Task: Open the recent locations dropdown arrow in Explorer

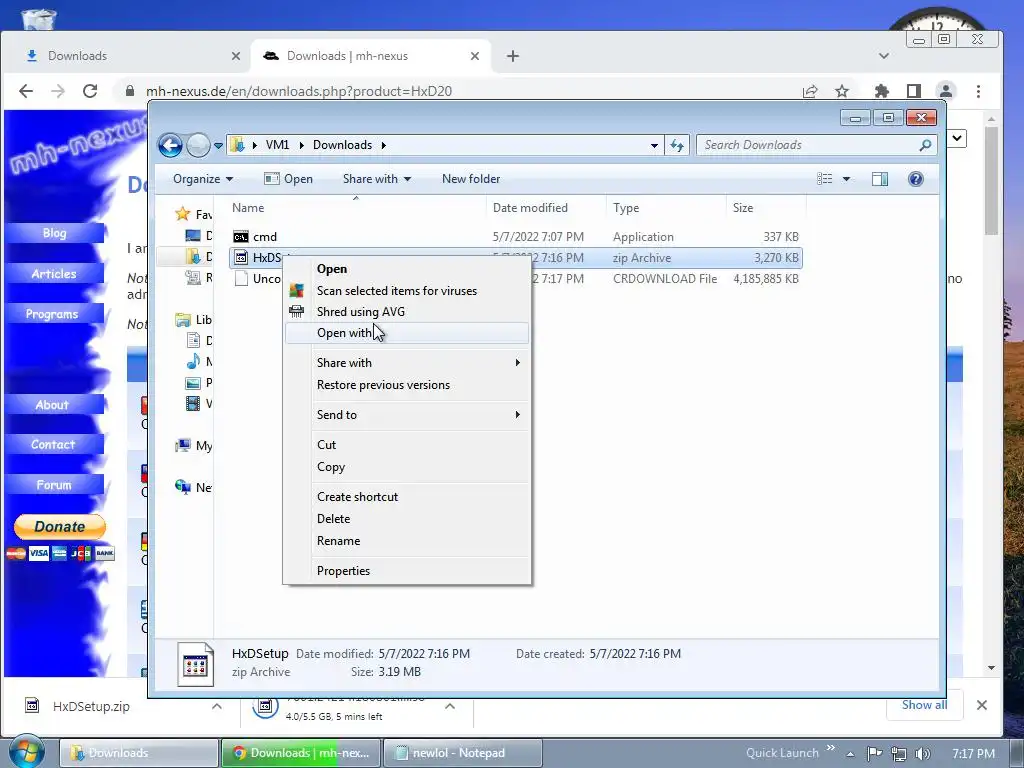Action: 218,146
